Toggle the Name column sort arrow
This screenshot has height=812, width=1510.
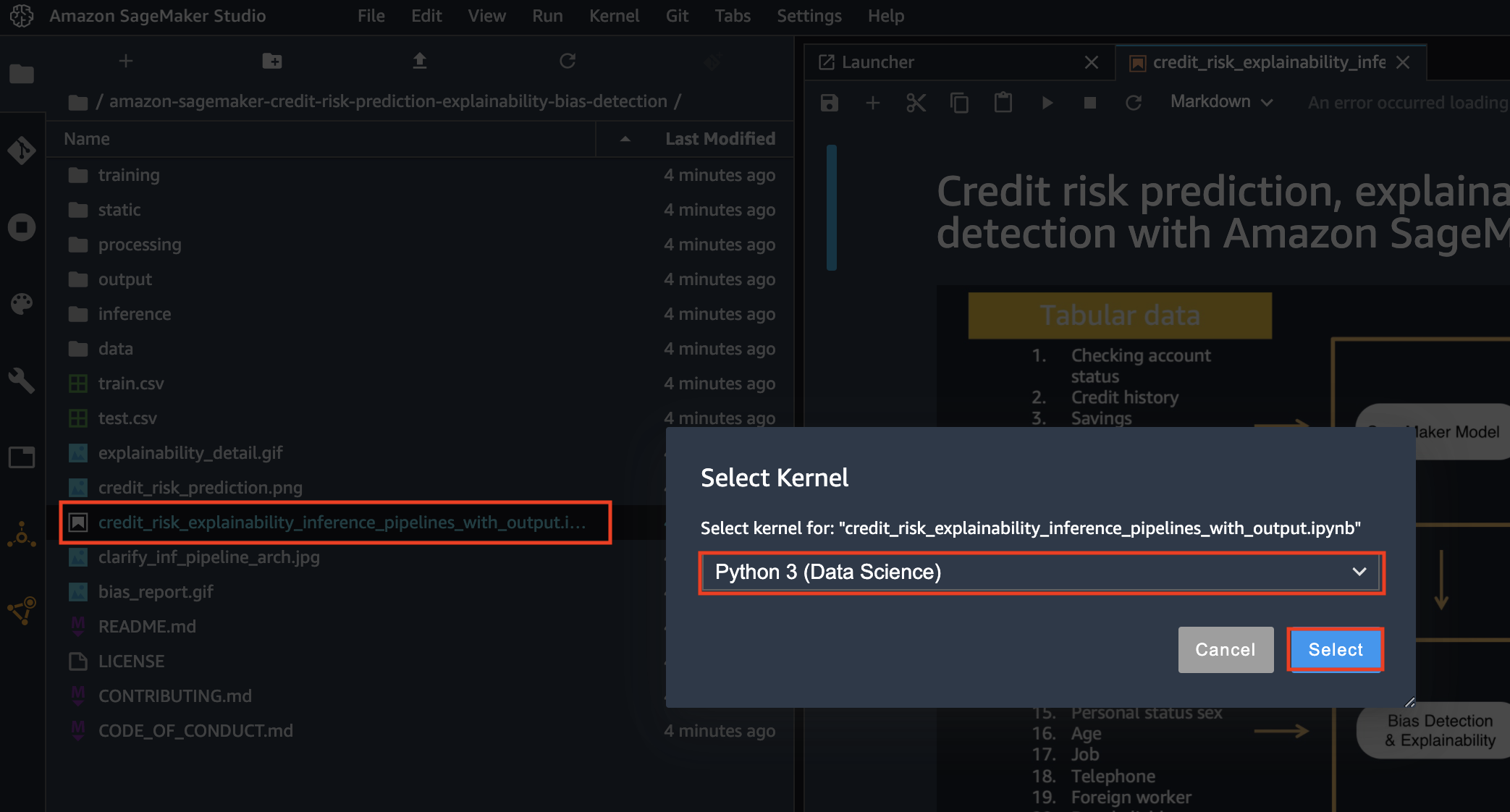point(625,139)
